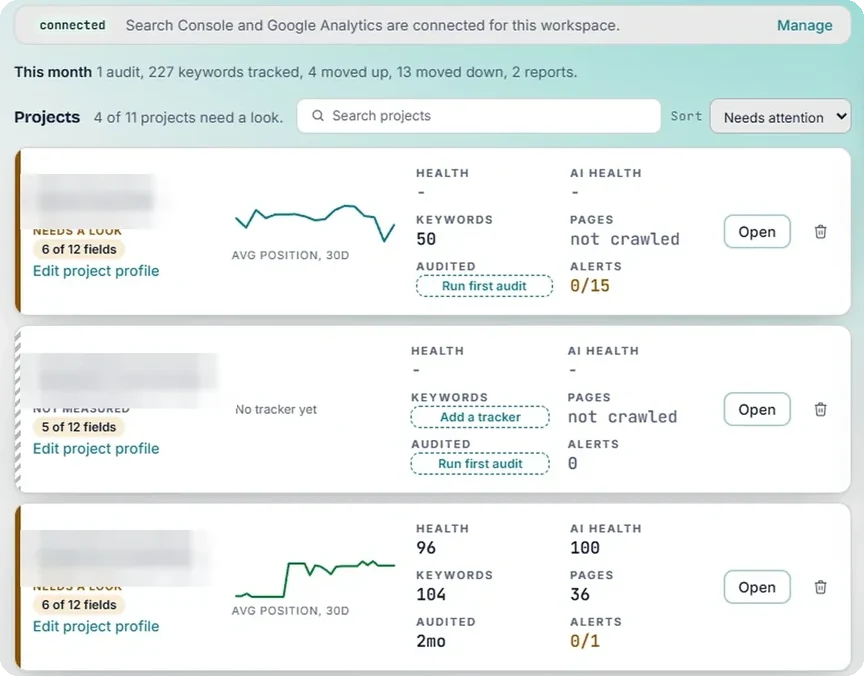Click the keywords count 50
The image size is (864, 676).
[426, 239]
